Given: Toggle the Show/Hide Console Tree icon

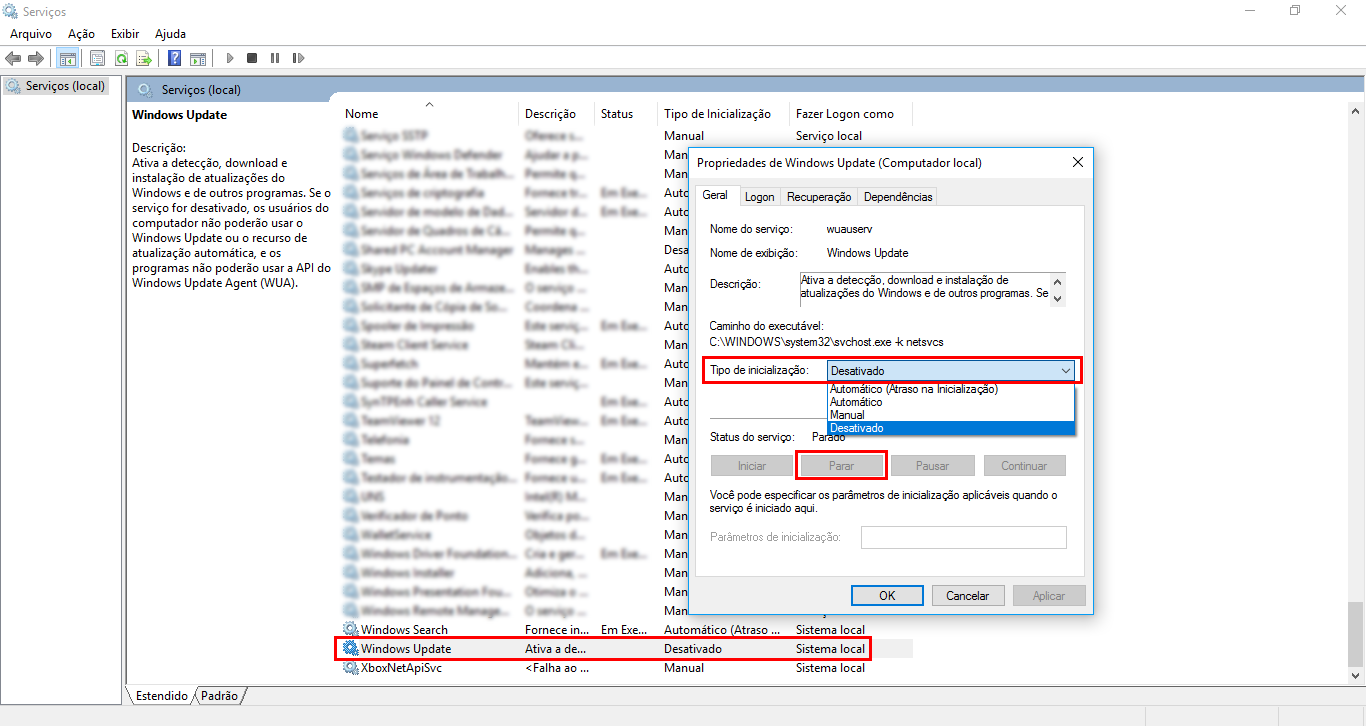Looking at the screenshot, I should pos(68,58).
